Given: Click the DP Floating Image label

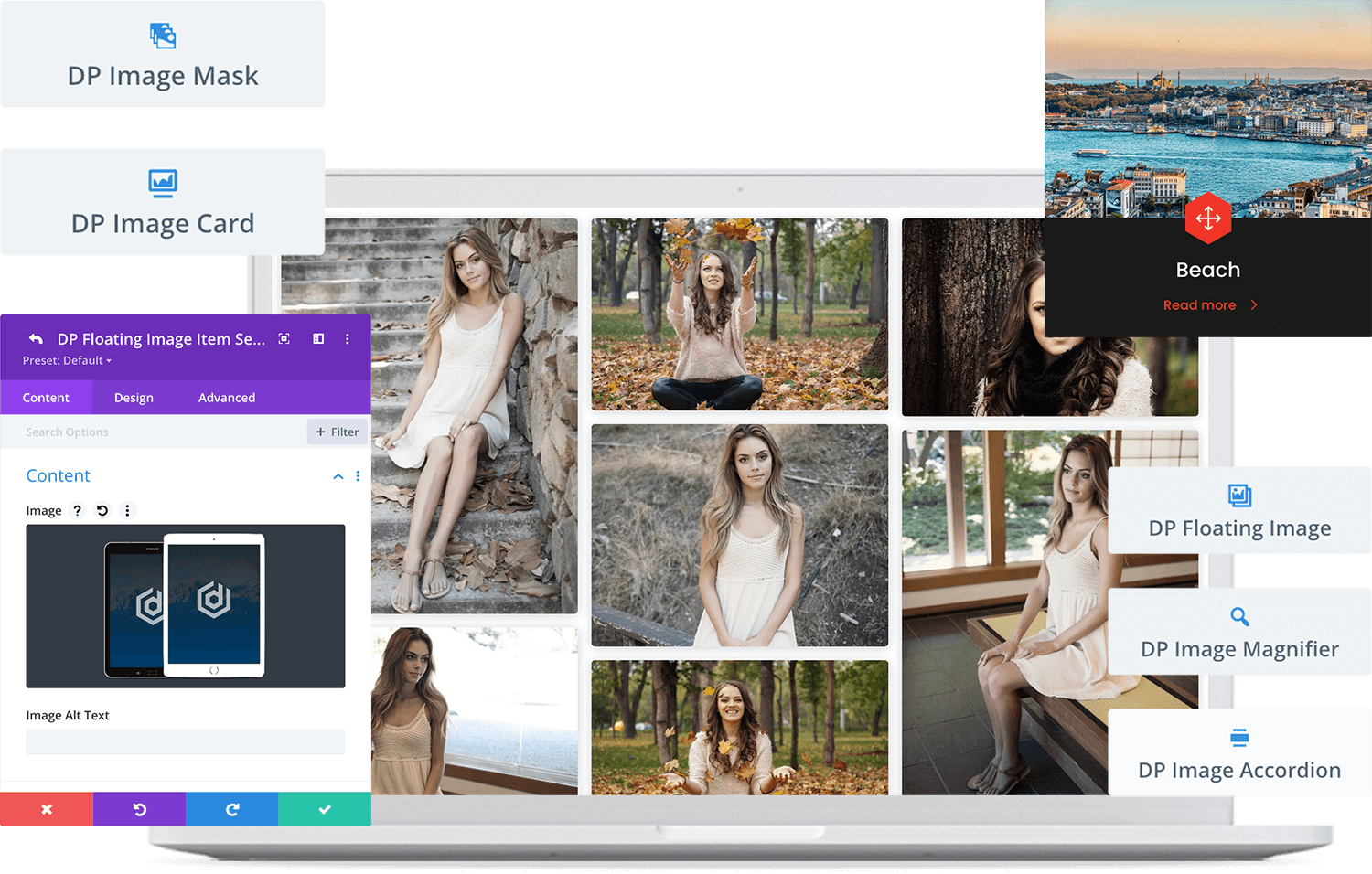Looking at the screenshot, I should pos(1239,528).
